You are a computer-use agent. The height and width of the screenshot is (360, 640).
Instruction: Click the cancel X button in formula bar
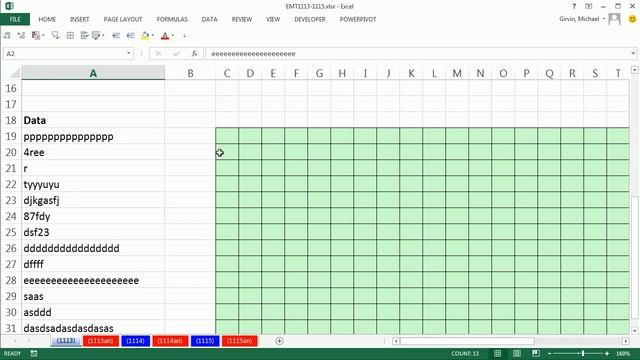point(158,53)
